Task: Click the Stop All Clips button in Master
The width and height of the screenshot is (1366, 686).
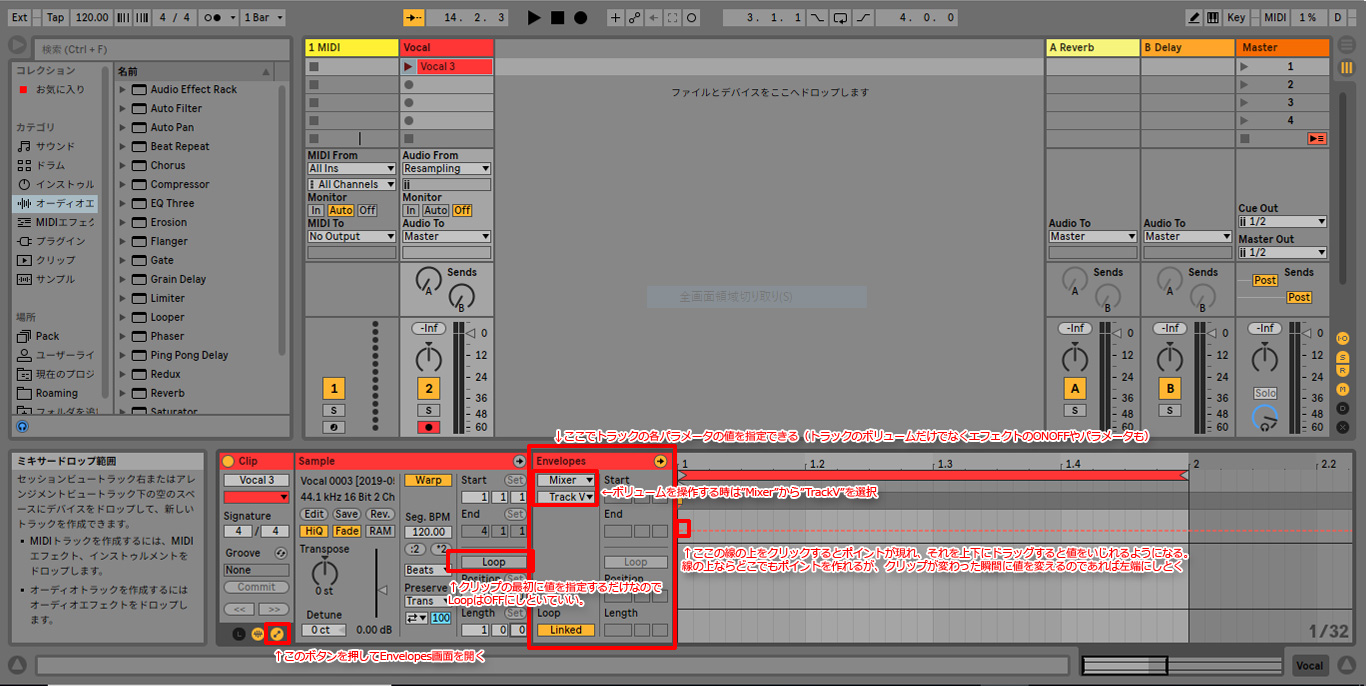Action: tap(1316, 139)
